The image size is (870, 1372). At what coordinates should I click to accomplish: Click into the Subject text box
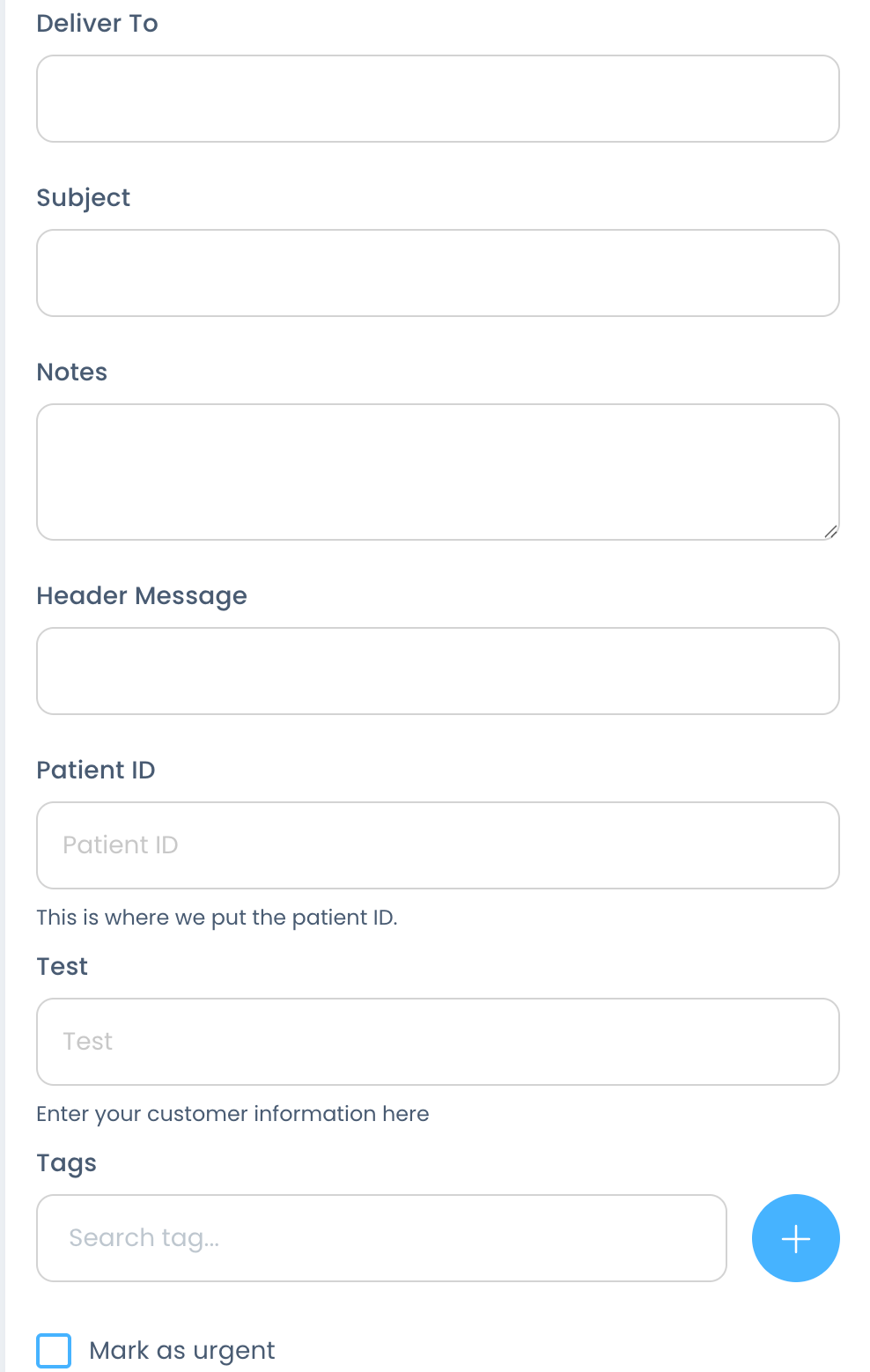tap(438, 273)
